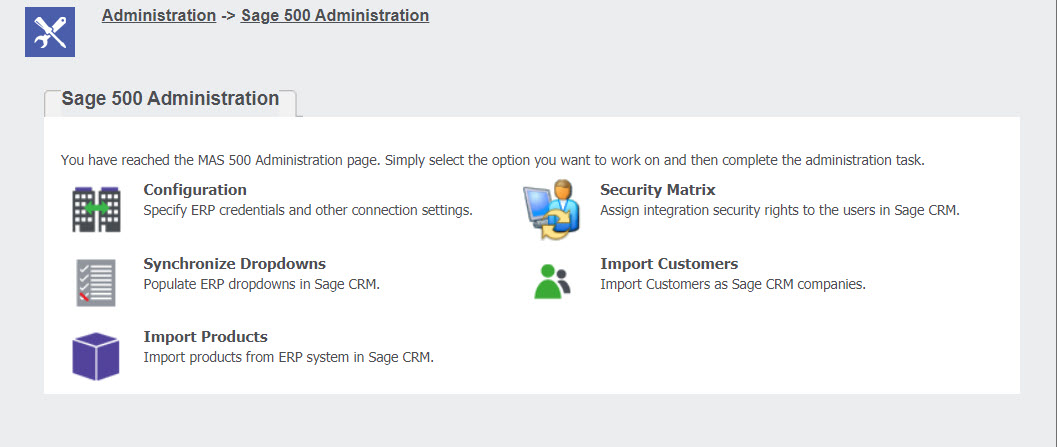
Task: Click text 'Import products from ERP system in Sage CRM.'
Action: pyautogui.click(x=289, y=357)
